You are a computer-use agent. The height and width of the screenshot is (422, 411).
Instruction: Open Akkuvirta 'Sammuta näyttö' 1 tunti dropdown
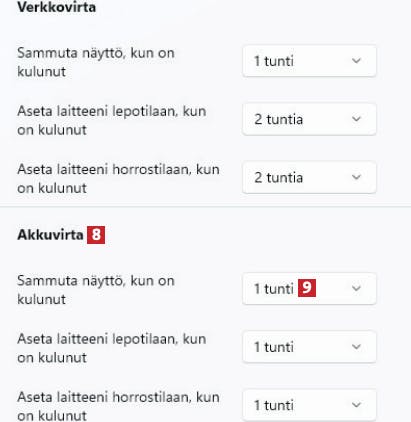pos(309,289)
